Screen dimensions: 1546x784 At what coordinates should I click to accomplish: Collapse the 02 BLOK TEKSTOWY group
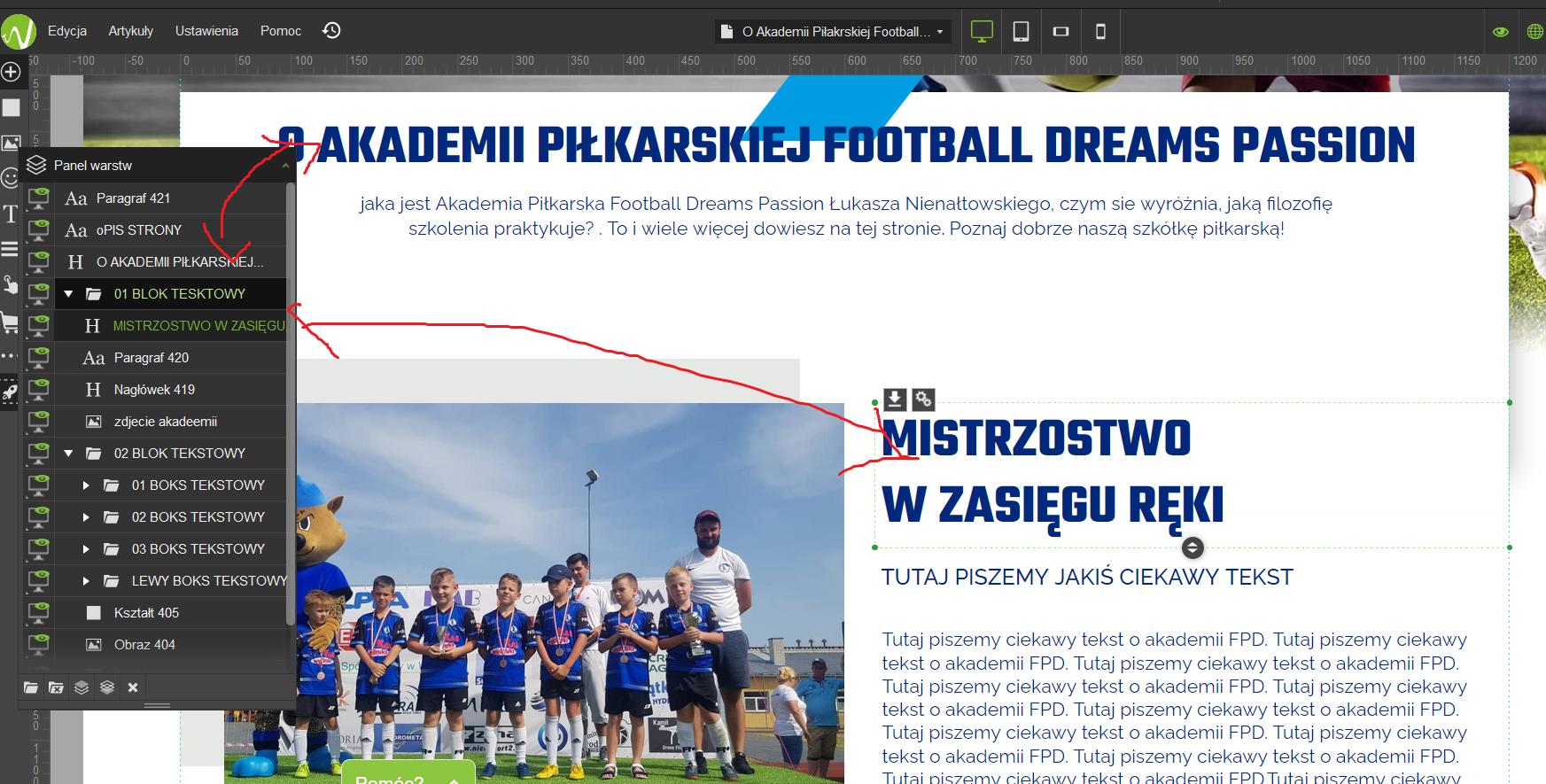(x=68, y=454)
